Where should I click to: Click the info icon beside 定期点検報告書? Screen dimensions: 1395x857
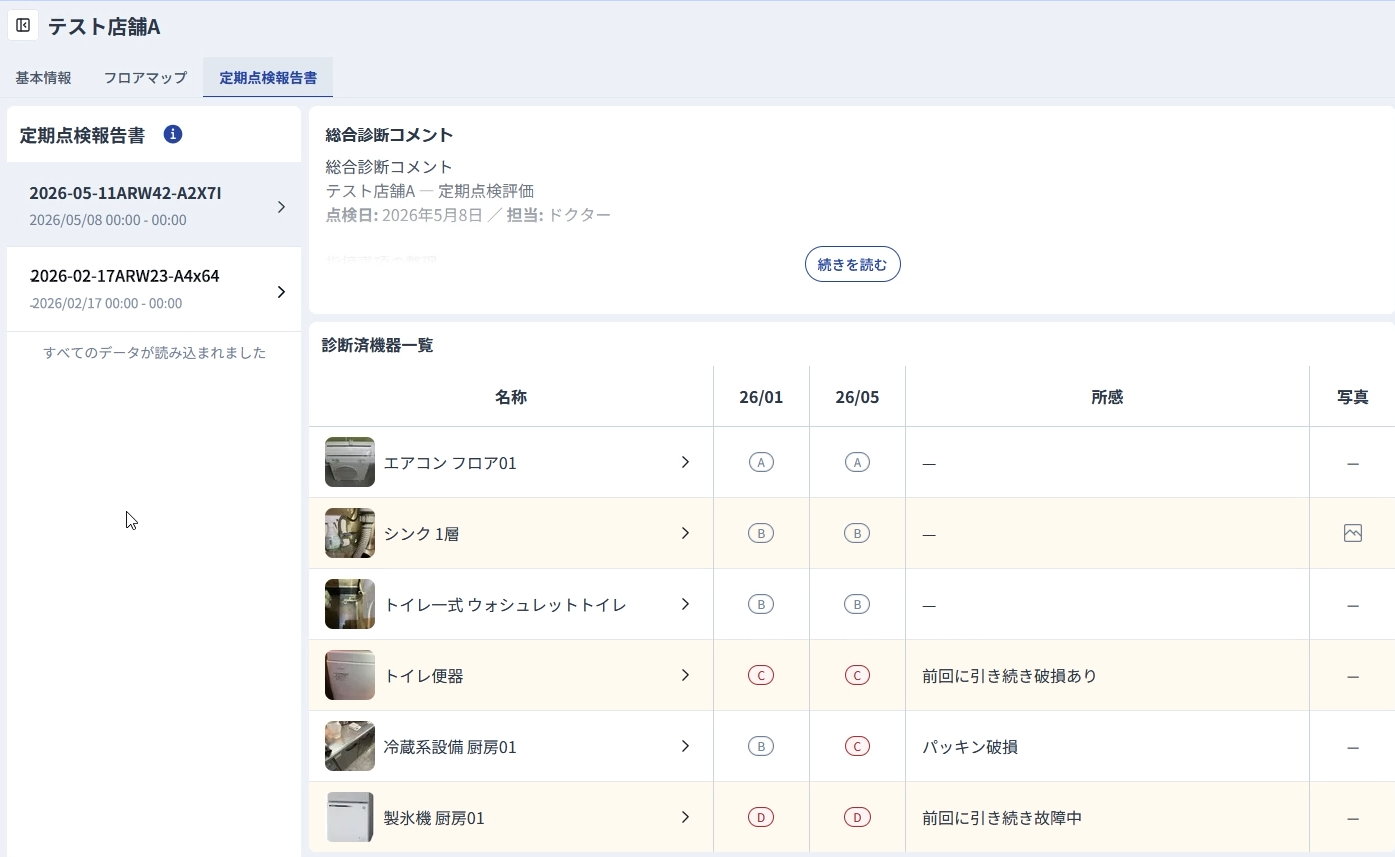tap(173, 134)
